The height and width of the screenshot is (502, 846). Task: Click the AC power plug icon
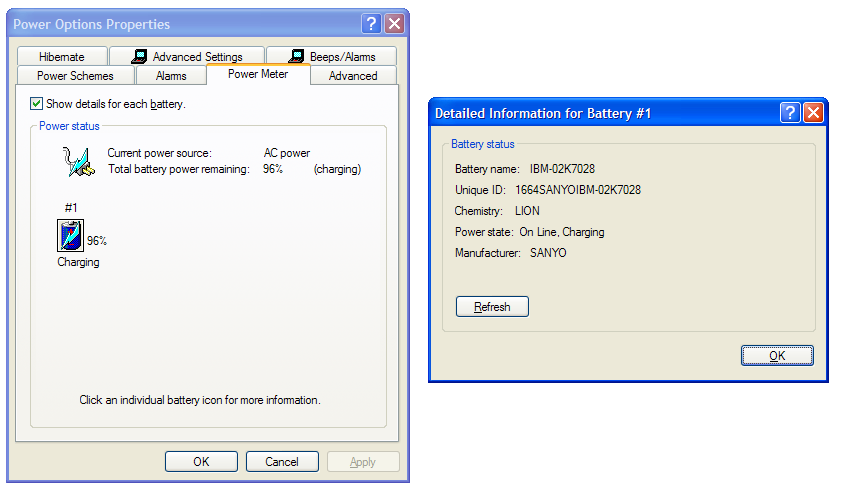[x=79, y=161]
